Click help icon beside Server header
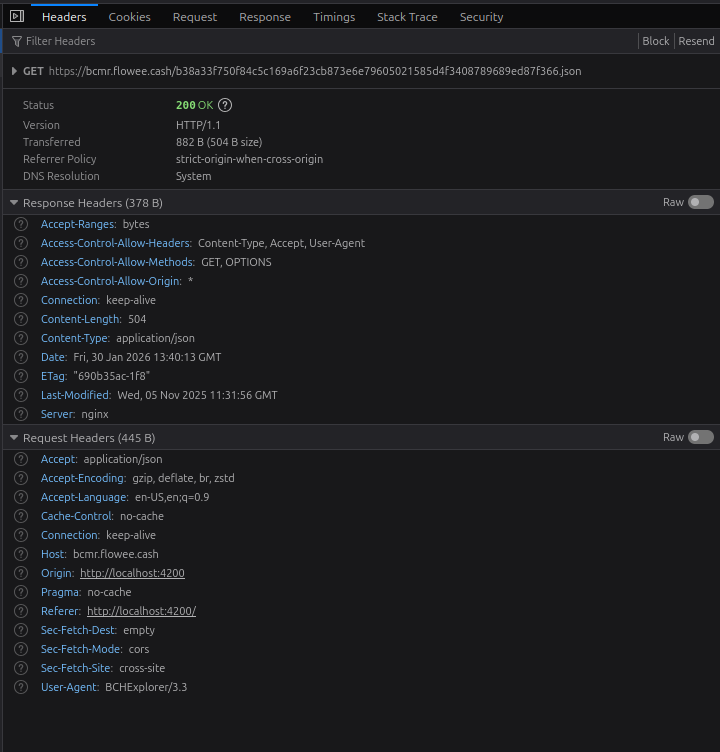720x752 pixels. point(21,414)
